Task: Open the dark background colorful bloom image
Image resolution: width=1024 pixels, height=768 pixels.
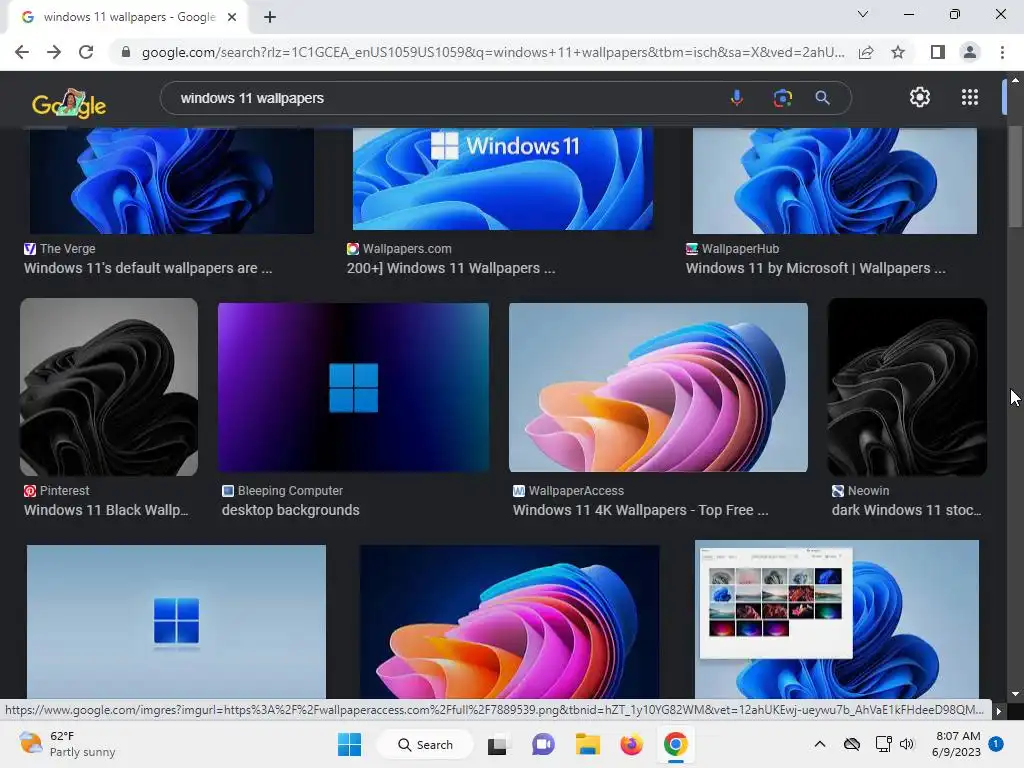Action: [509, 622]
